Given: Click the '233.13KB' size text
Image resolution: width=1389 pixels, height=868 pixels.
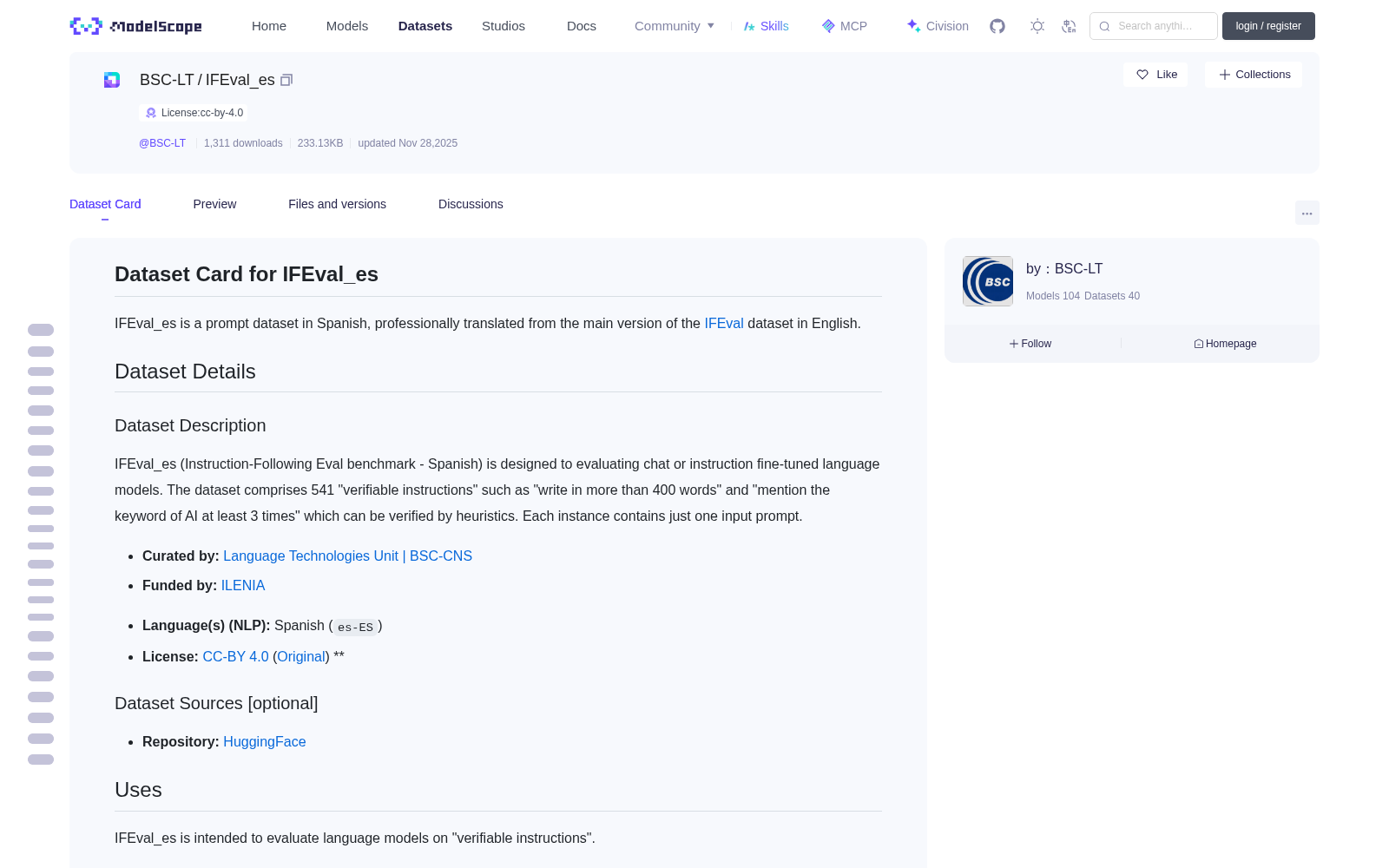Looking at the screenshot, I should 320,143.
